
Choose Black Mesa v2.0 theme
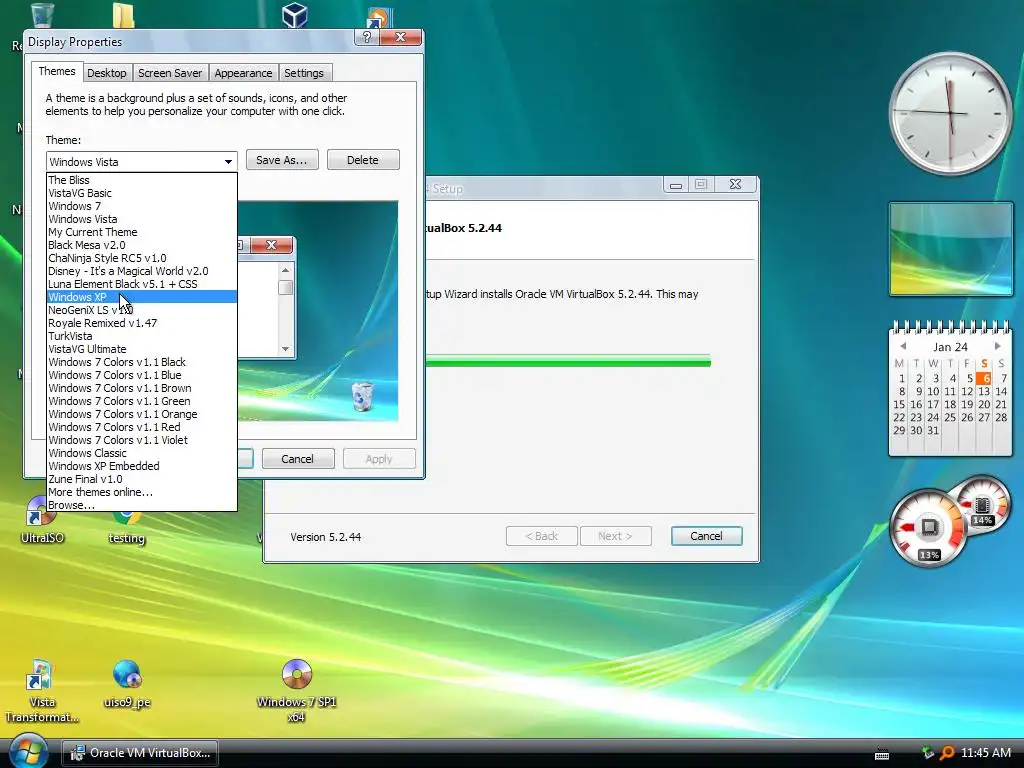tap(142, 245)
